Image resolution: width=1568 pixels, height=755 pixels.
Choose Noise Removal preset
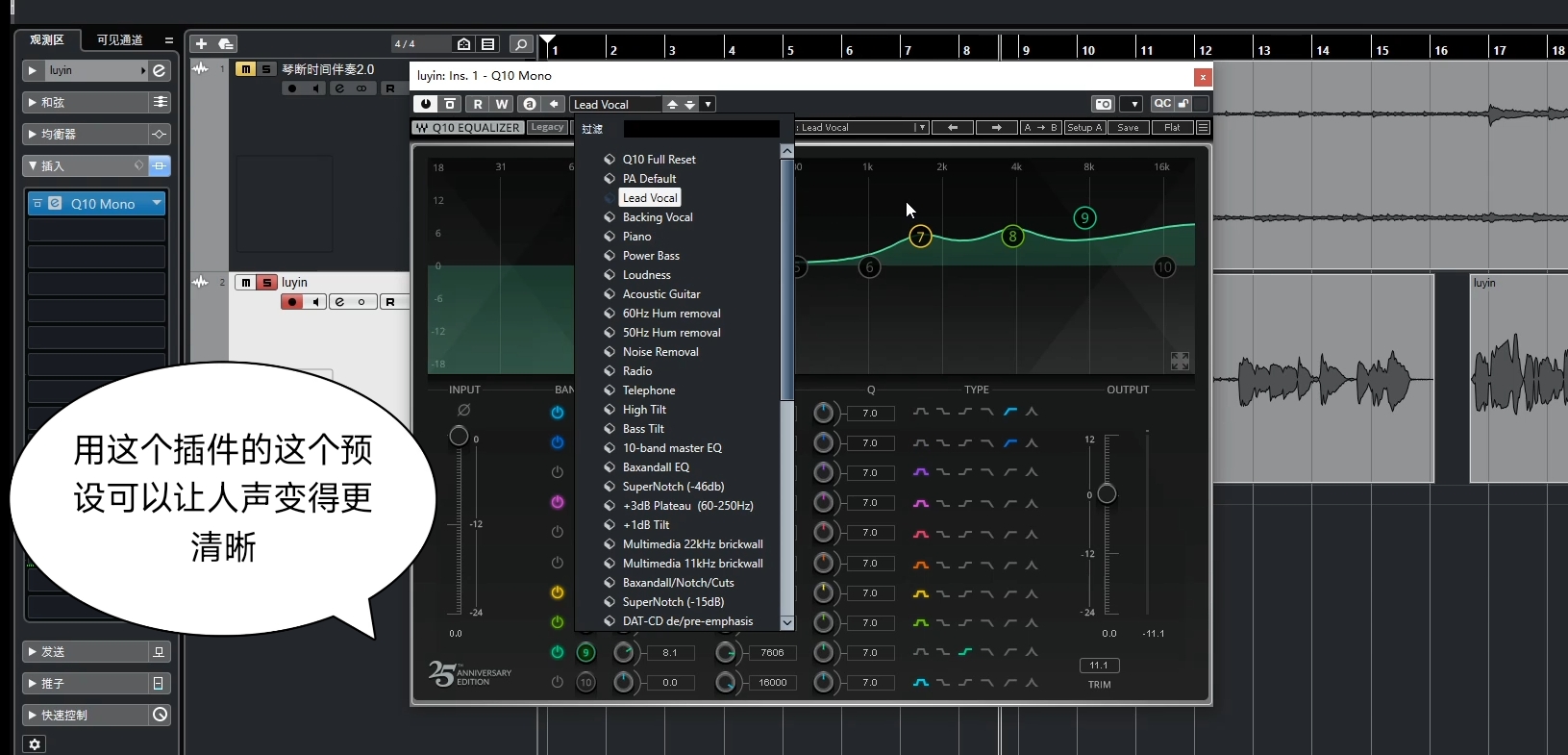660,352
